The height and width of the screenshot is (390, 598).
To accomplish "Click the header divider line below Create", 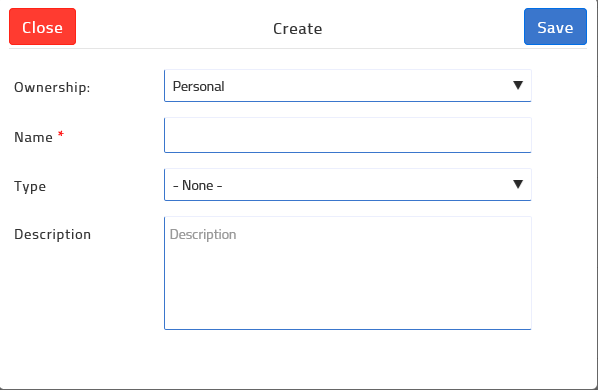I will (297, 48).
